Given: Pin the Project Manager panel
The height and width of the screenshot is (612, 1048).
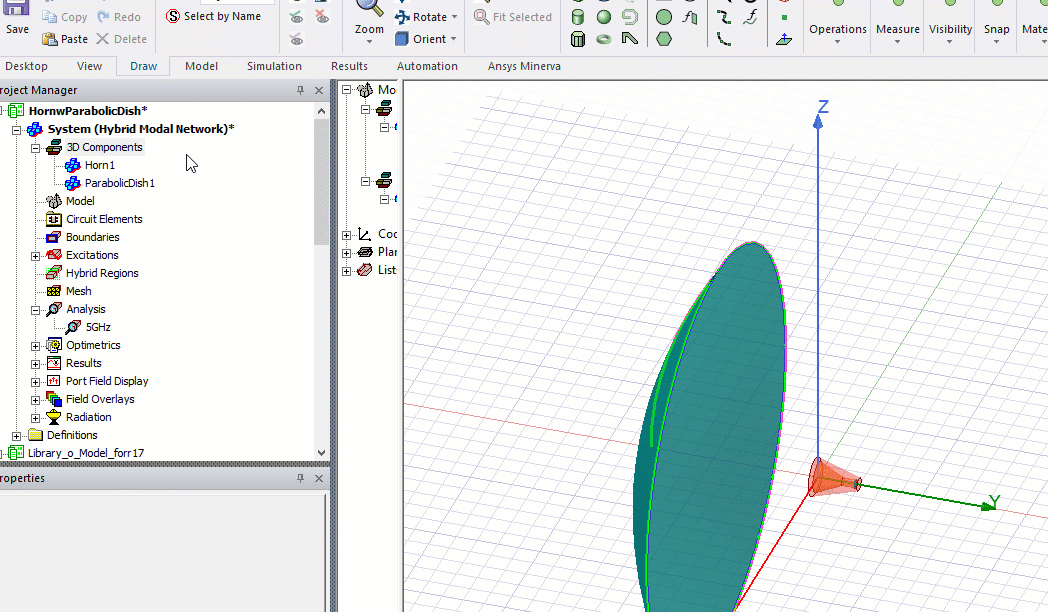Looking at the screenshot, I should (x=301, y=90).
